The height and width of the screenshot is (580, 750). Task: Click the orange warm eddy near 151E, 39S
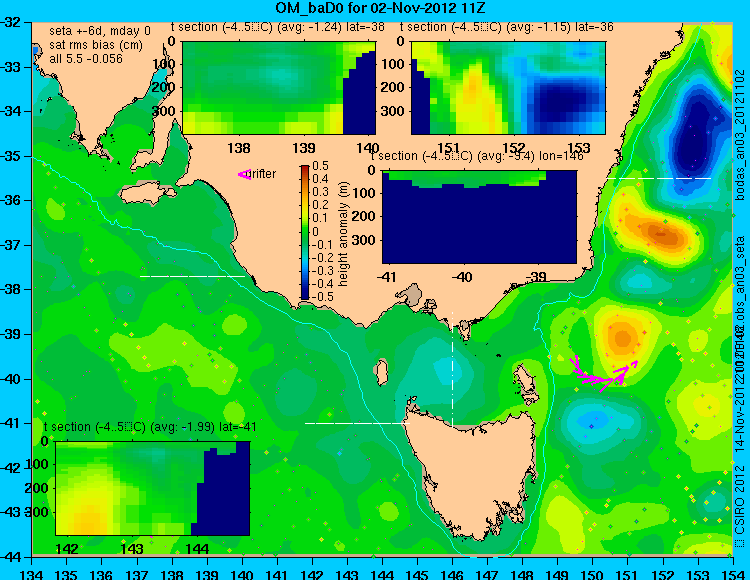pyautogui.click(x=622, y=337)
